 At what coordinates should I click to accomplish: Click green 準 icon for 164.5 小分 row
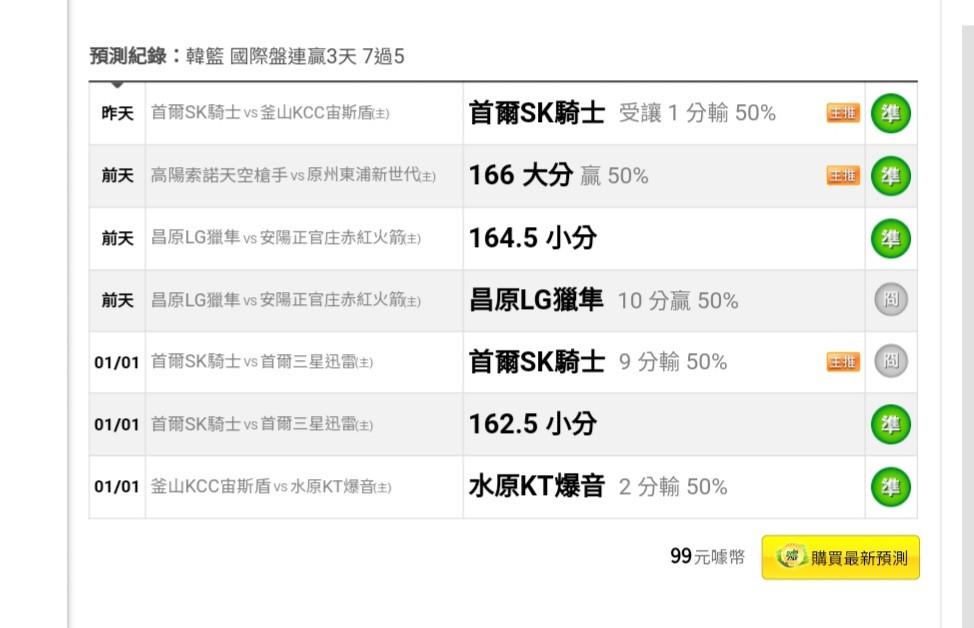point(891,238)
